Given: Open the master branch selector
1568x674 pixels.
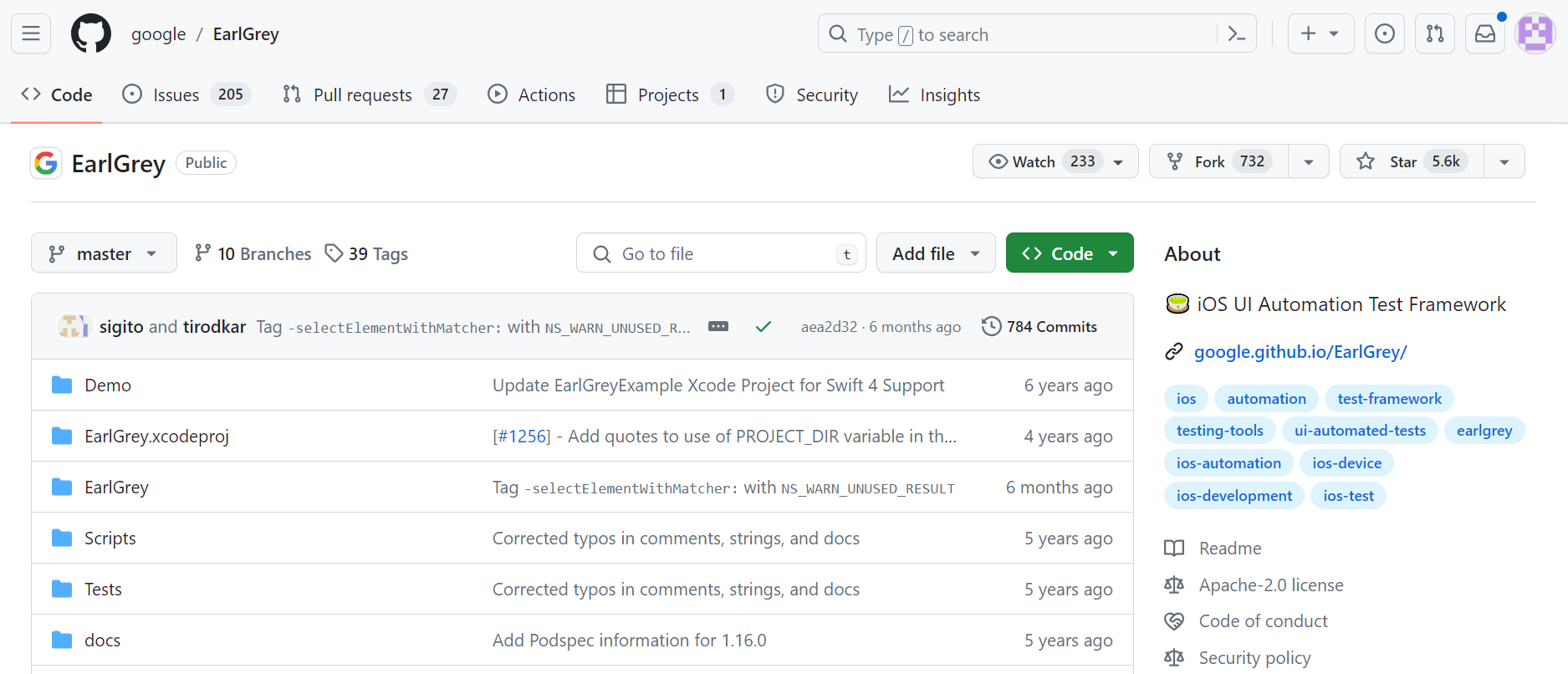Looking at the screenshot, I should tap(104, 253).
